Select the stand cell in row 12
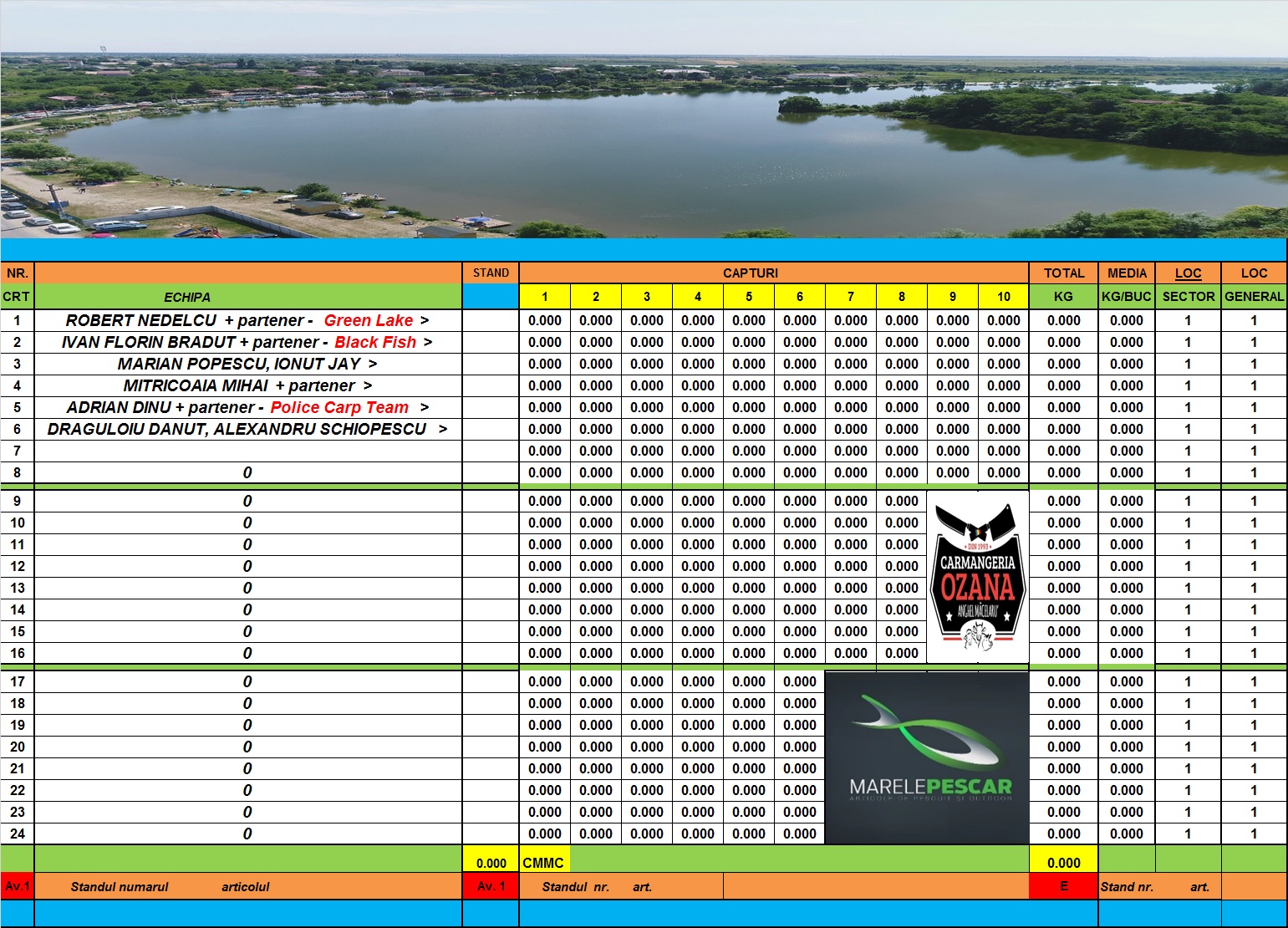Image resolution: width=1288 pixels, height=928 pixels. [491, 566]
